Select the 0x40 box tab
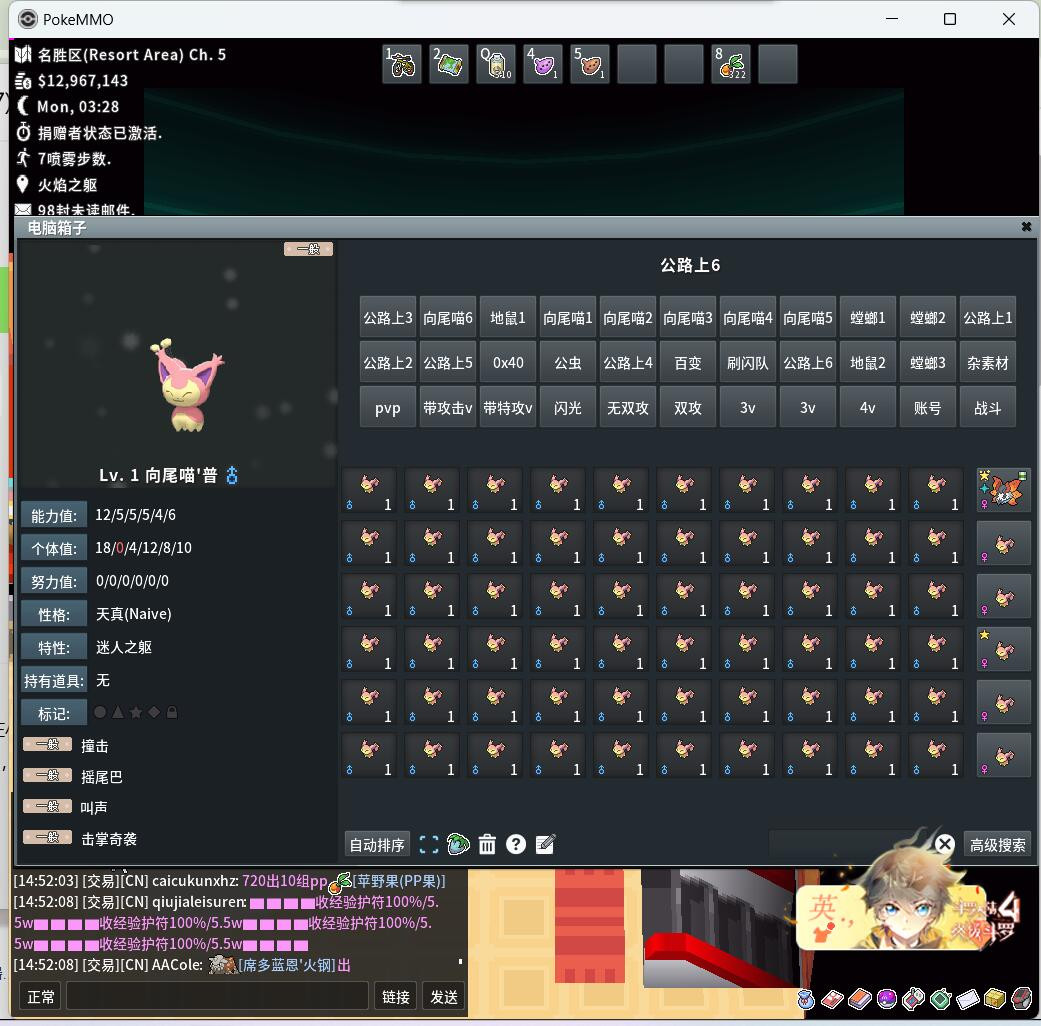The image size is (1041, 1026). tap(508, 363)
